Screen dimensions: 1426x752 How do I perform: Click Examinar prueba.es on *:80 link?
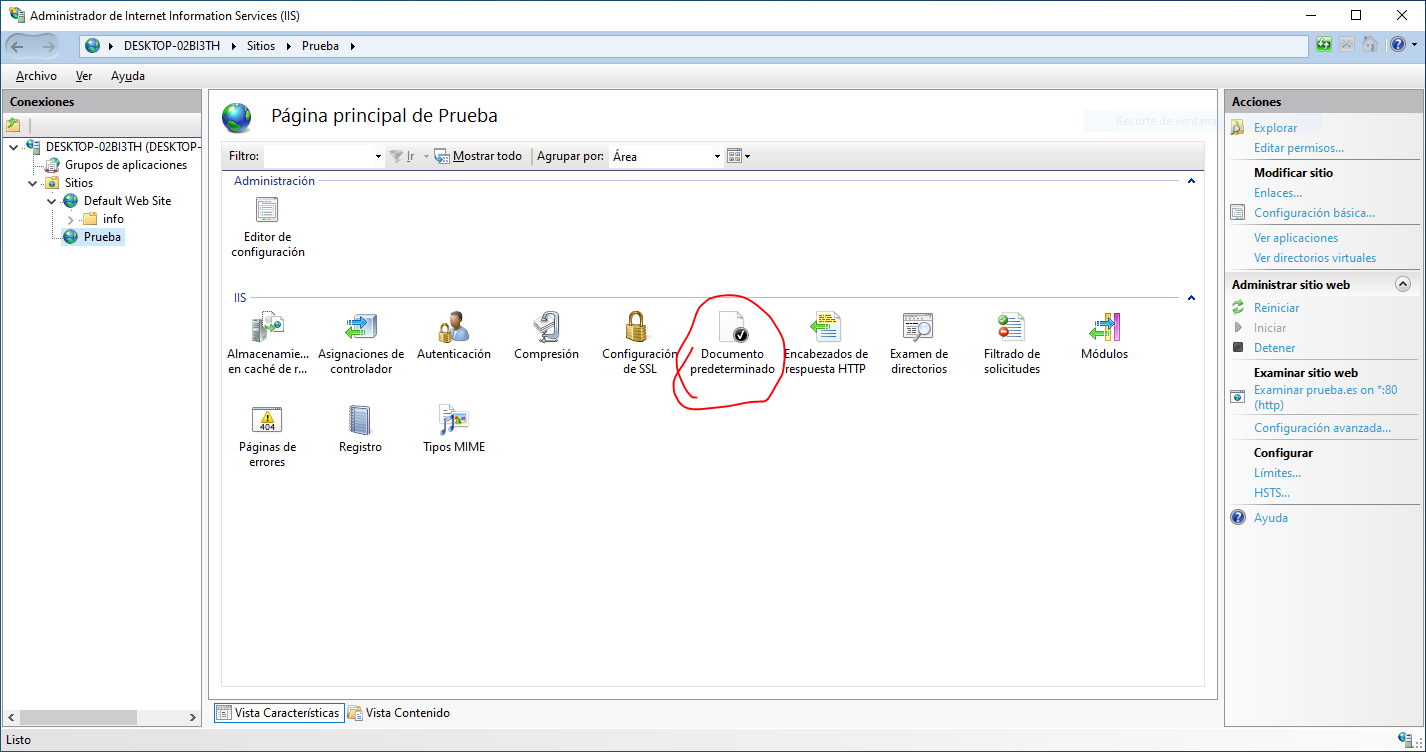coord(1326,397)
